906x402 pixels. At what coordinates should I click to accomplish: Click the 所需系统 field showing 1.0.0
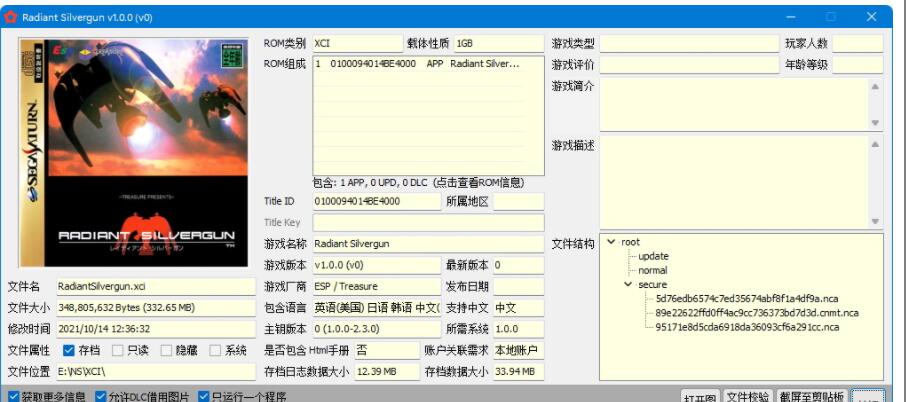(519, 329)
